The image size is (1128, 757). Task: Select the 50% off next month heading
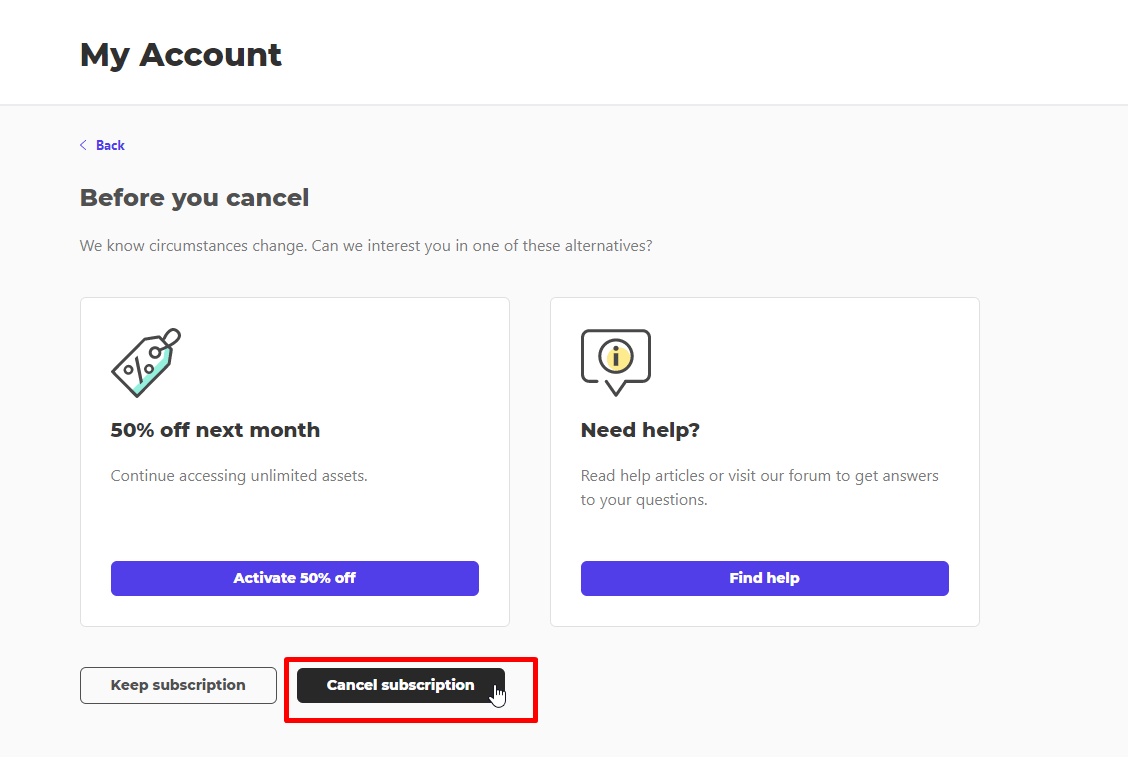click(x=215, y=430)
